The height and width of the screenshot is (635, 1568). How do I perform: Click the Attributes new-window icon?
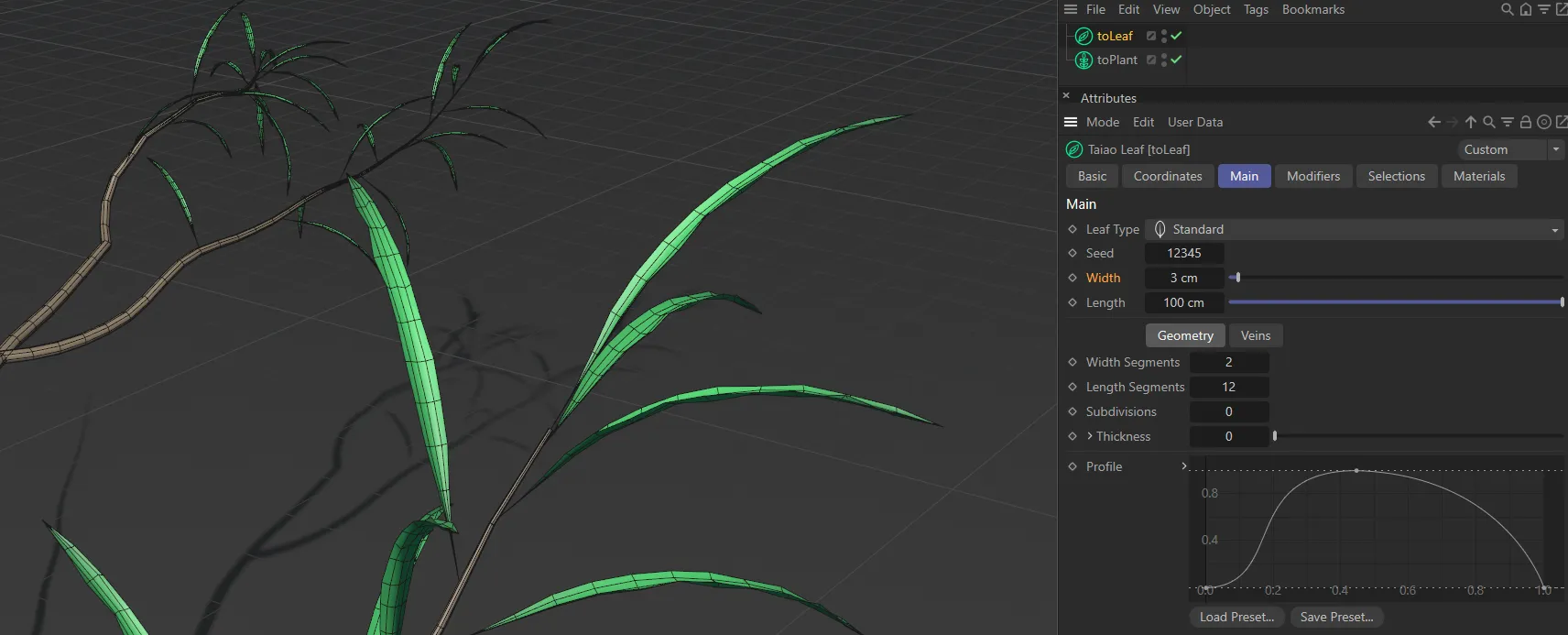[x=1562, y=122]
